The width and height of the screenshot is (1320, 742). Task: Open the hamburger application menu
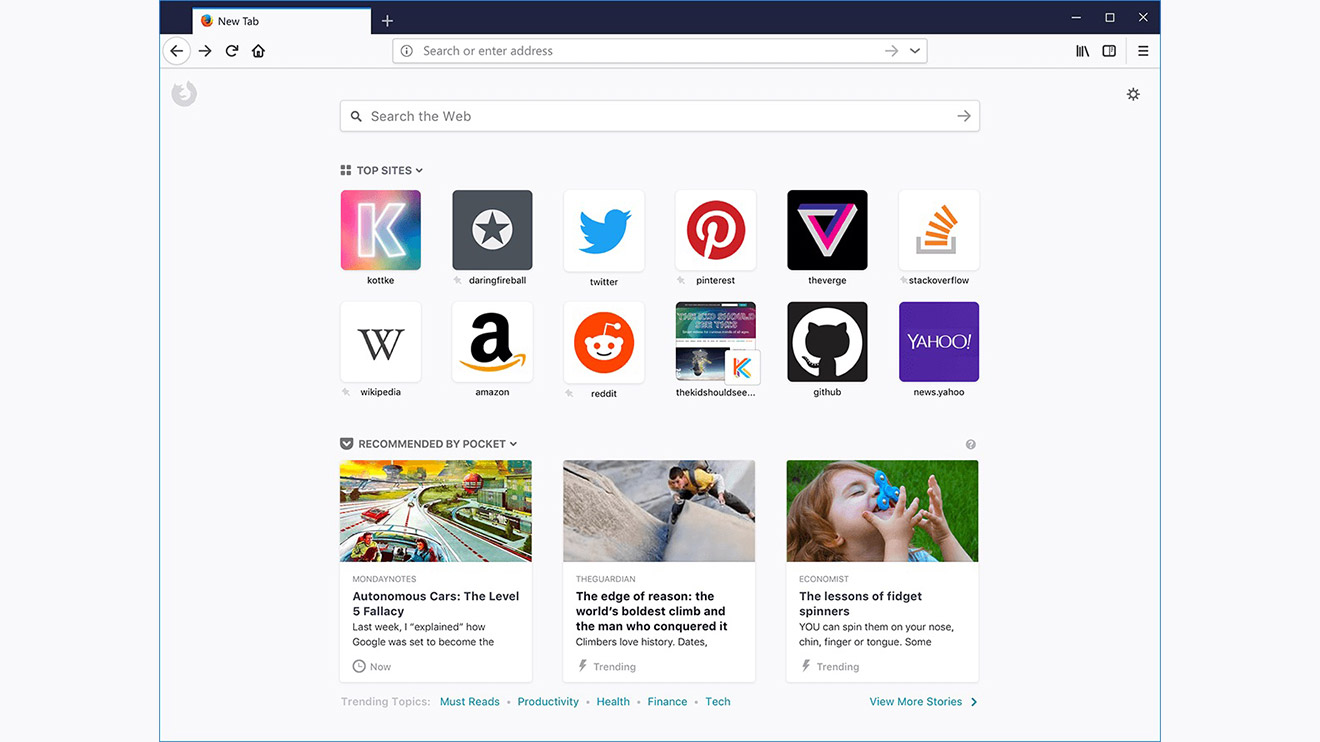coord(1143,51)
